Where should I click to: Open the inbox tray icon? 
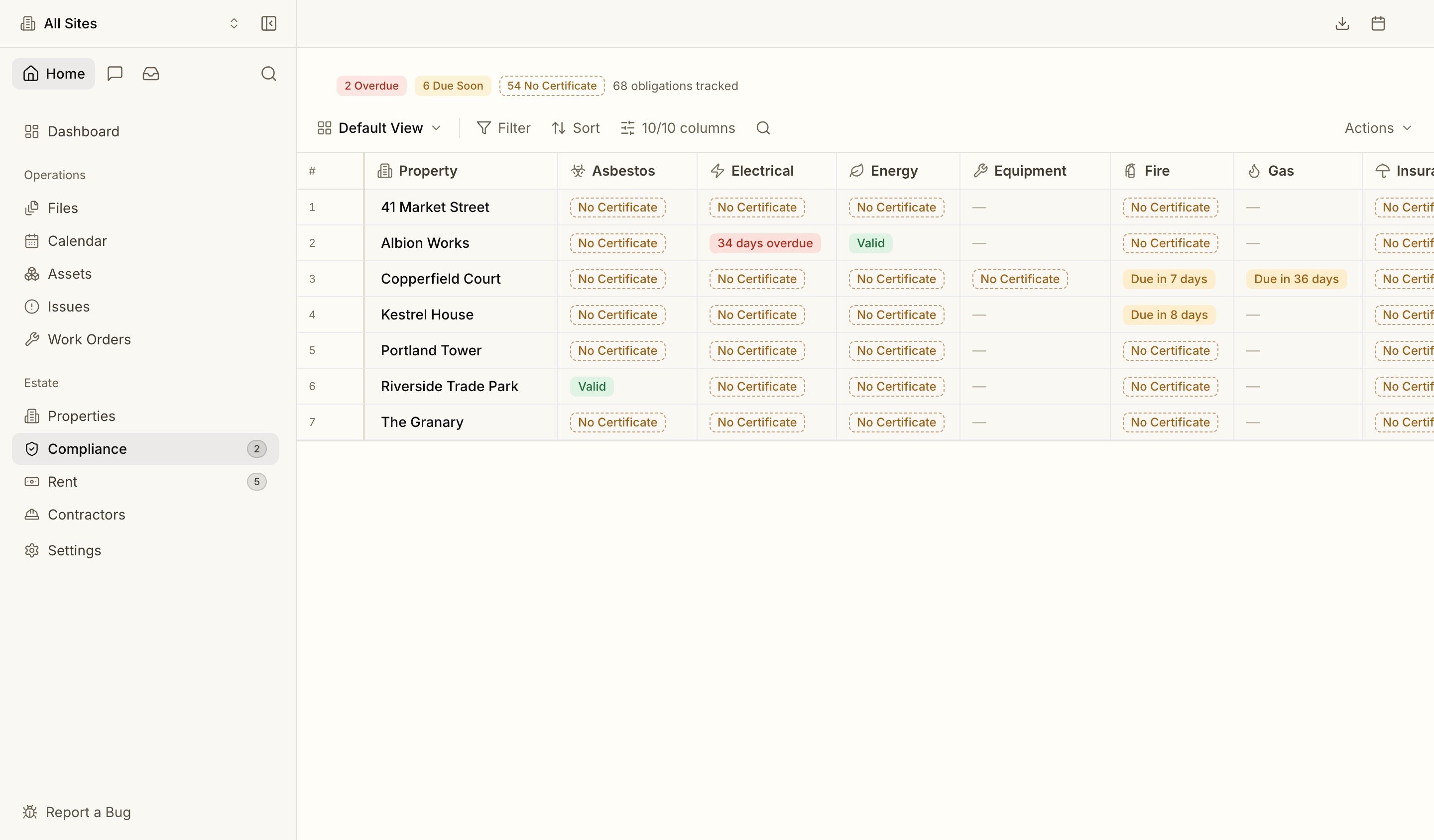click(151, 73)
